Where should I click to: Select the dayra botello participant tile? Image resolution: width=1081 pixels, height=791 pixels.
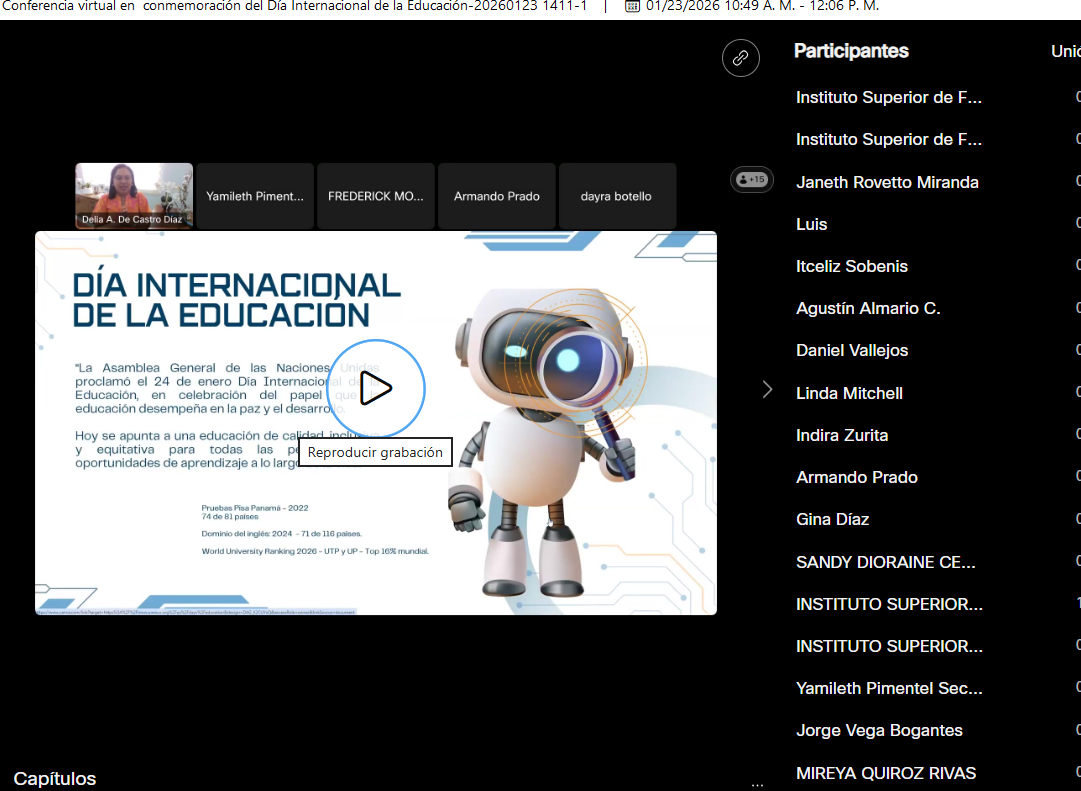pos(617,196)
